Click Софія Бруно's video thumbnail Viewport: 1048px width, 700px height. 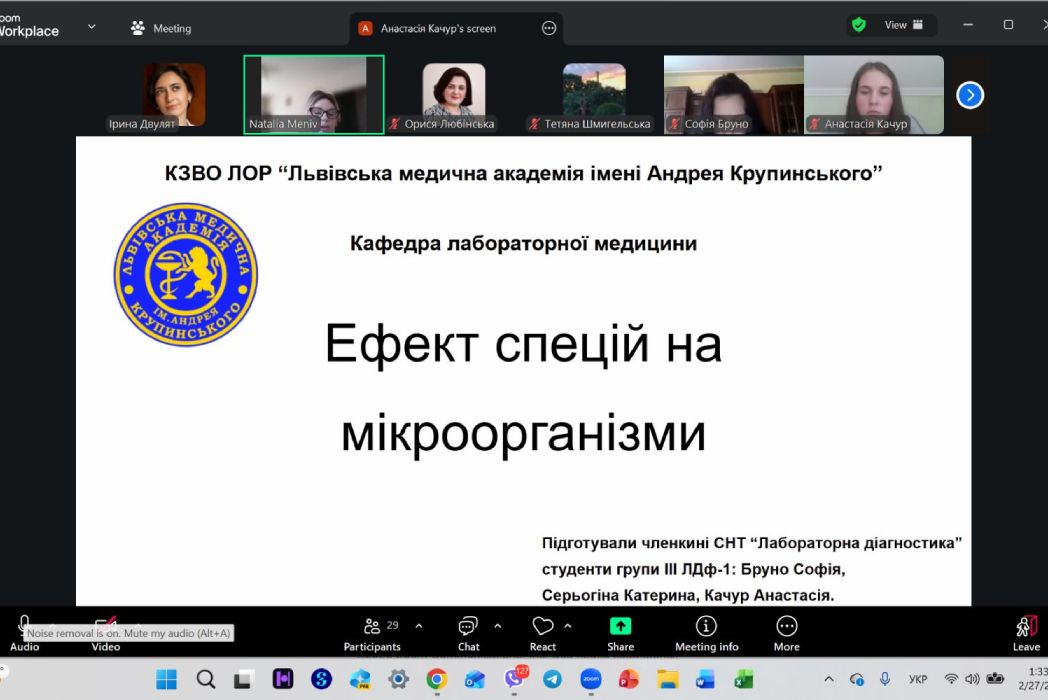[x=732, y=95]
